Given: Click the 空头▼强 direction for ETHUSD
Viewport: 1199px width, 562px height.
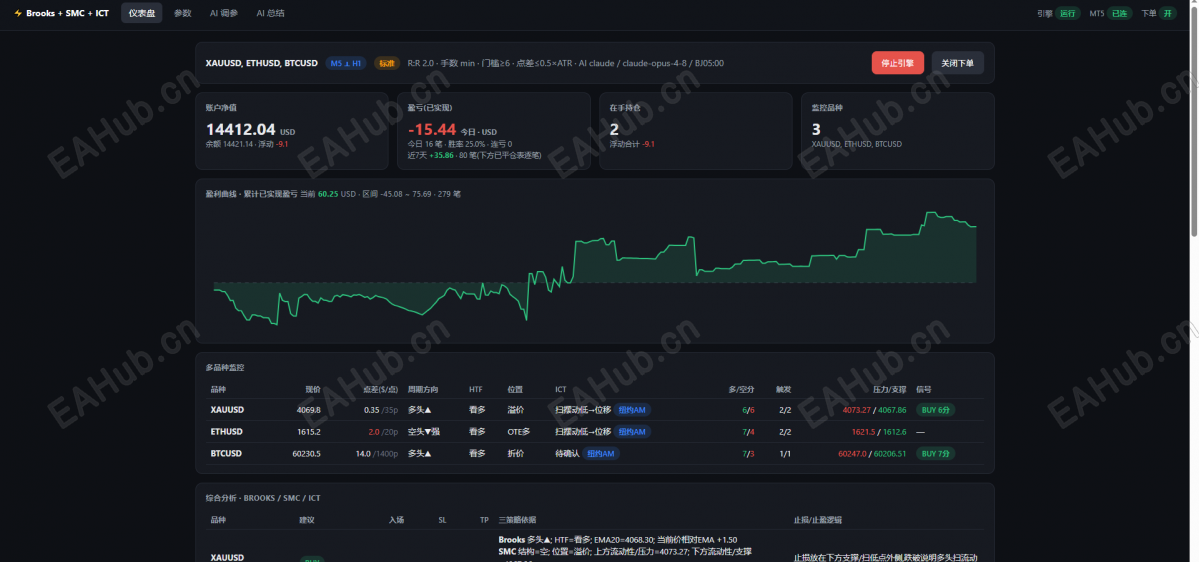Looking at the screenshot, I should coord(424,432).
